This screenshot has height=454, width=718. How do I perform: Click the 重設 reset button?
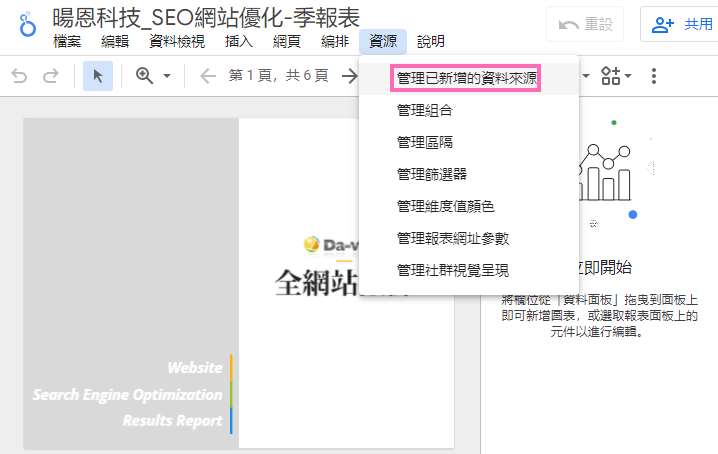click(585, 24)
